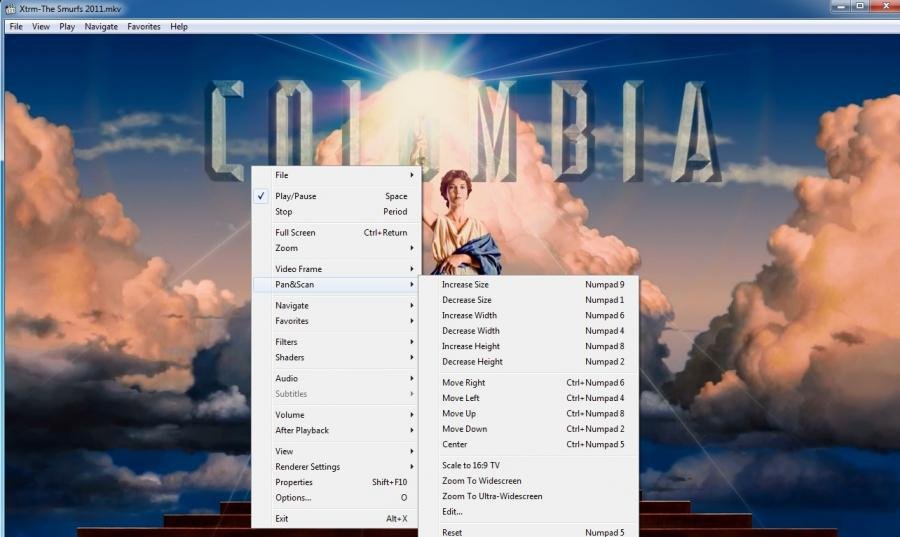Toggle checked Play/Pause context menu entry
900x537 pixels.
pos(337,196)
